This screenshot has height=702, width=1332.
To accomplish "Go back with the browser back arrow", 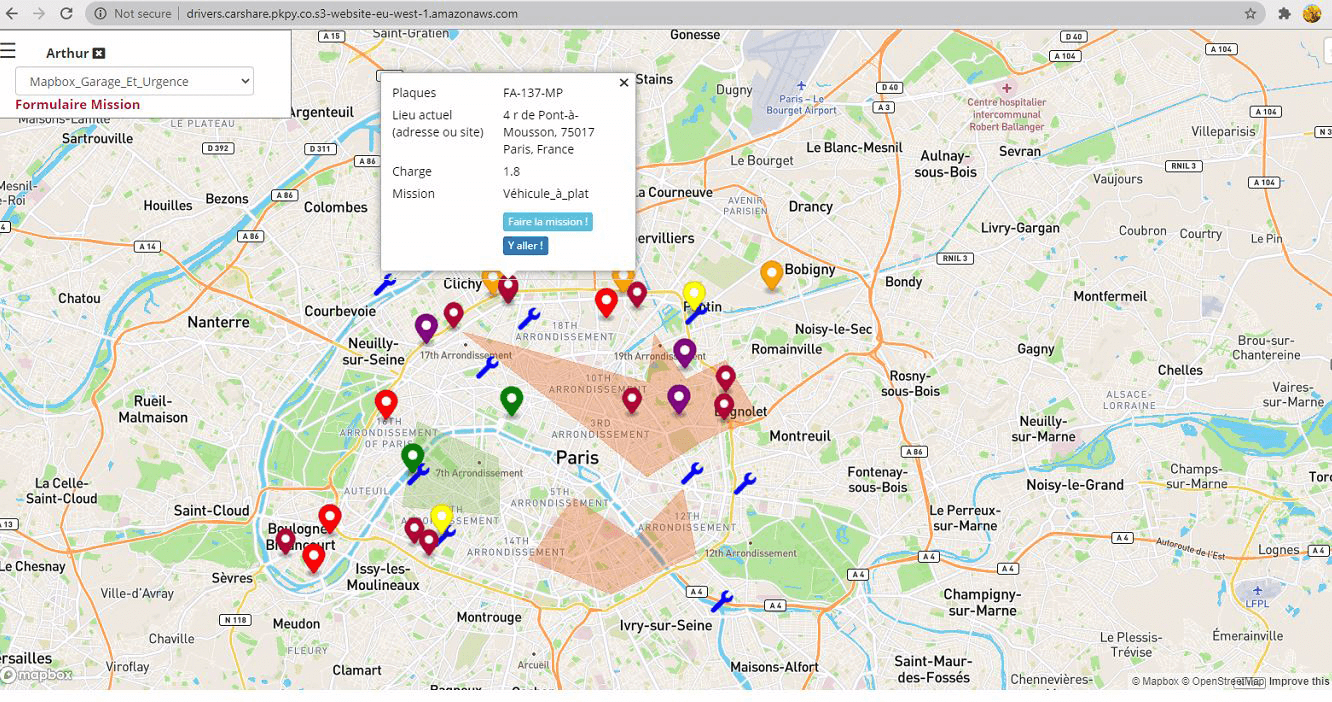I will (x=13, y=14).
